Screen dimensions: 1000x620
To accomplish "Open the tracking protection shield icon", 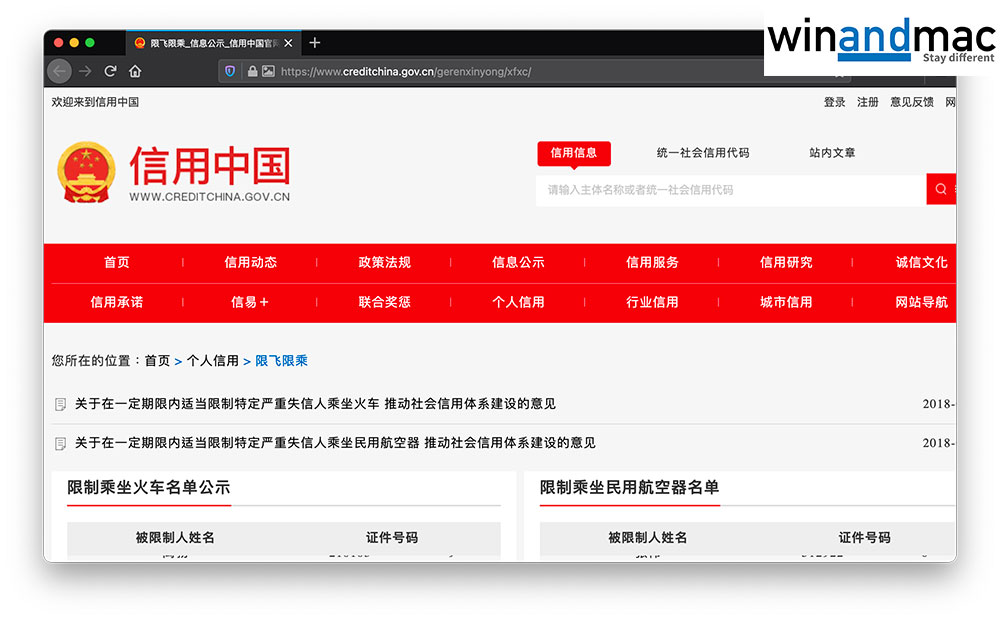I will pos(231,71).
